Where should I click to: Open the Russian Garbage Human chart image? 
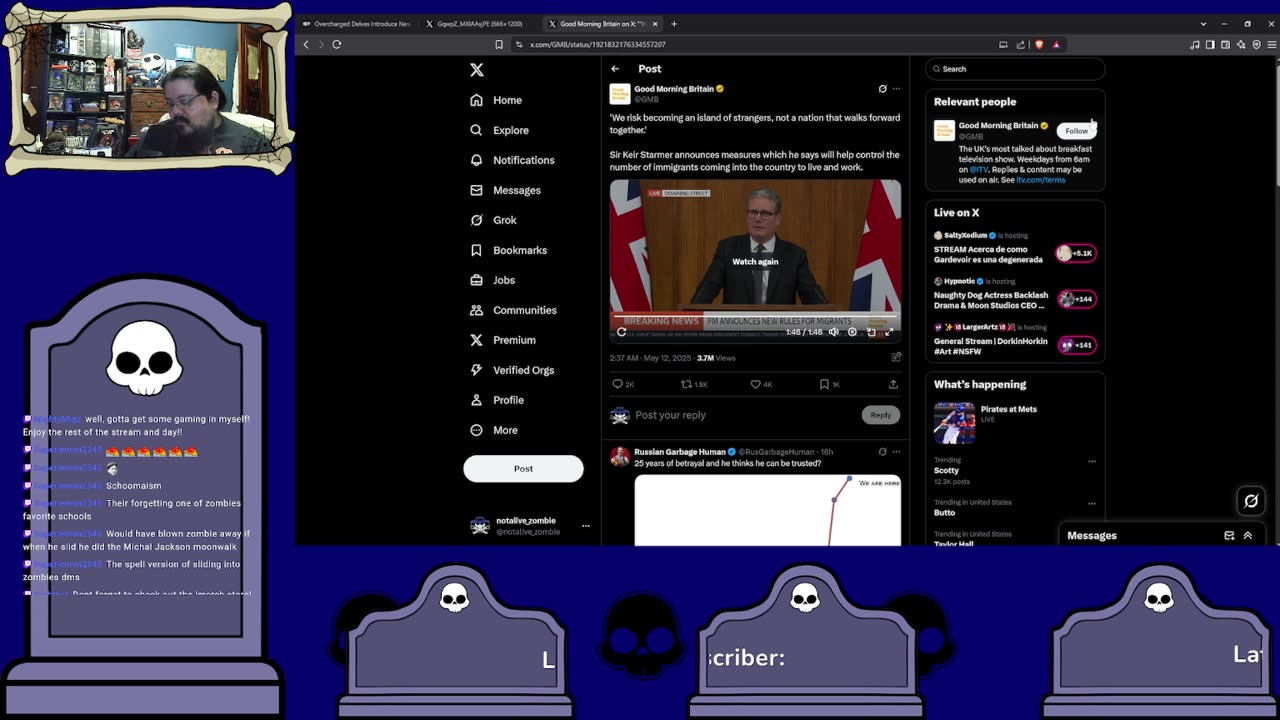pos(767,510)
